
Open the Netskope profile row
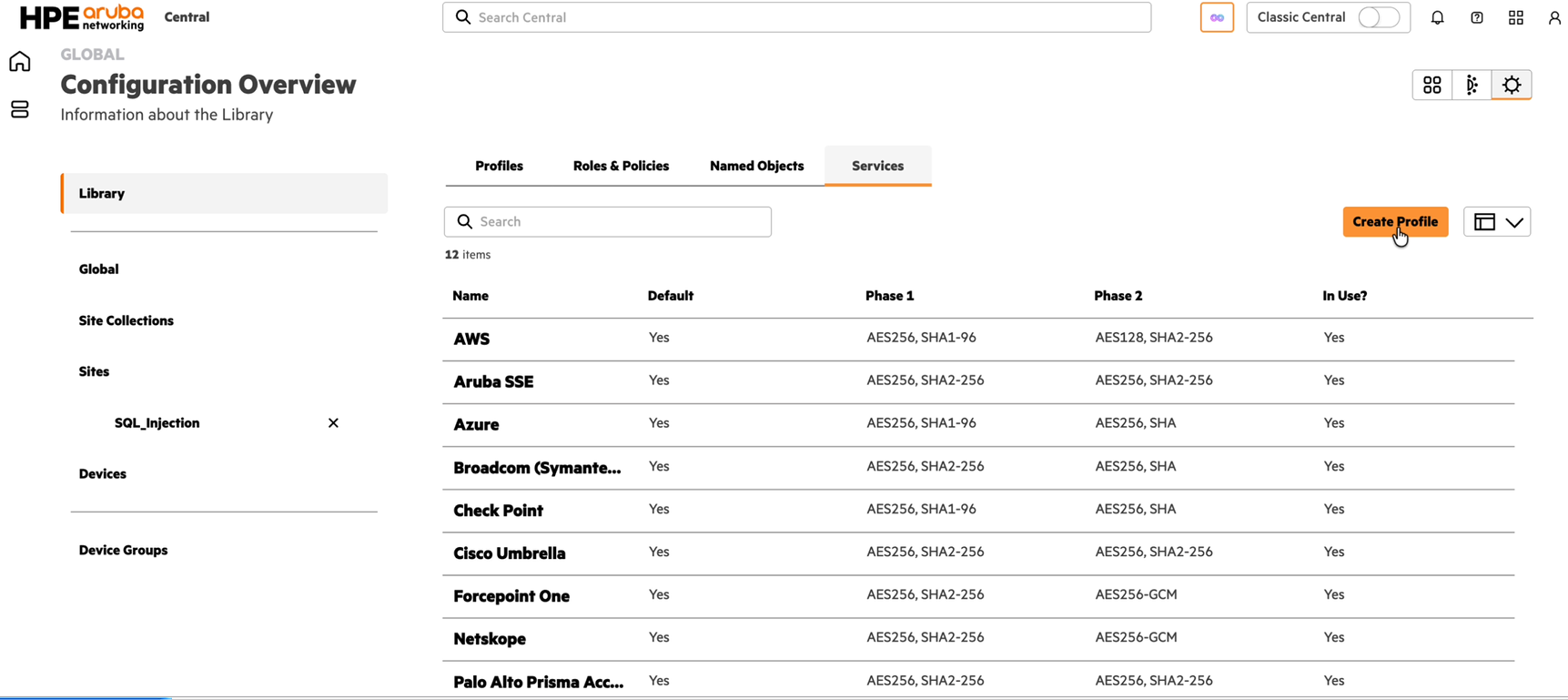(978, 639)
